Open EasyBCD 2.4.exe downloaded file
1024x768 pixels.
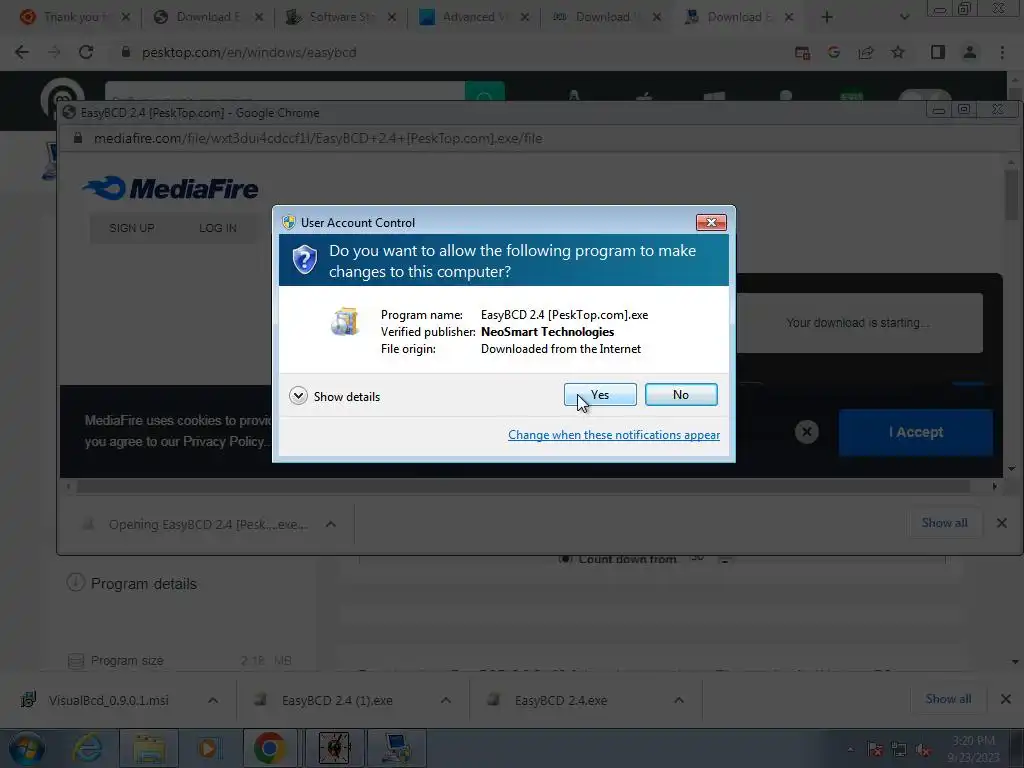560,700
